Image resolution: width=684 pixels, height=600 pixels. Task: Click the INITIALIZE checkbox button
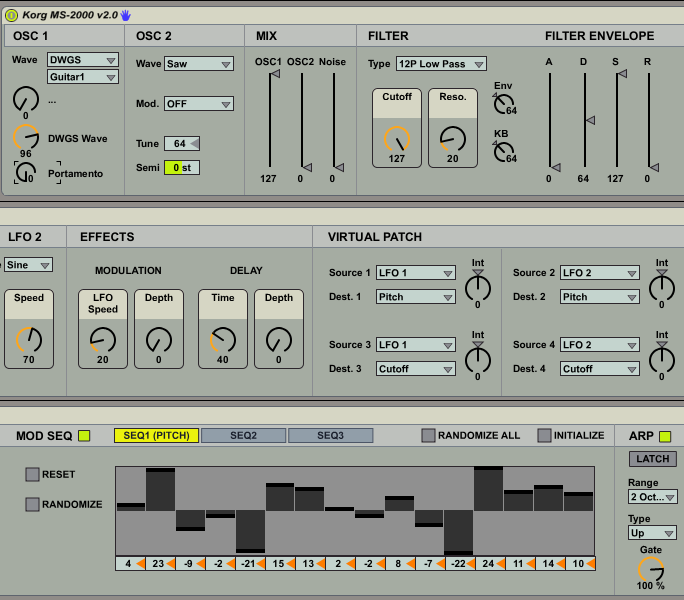(544, 435)
